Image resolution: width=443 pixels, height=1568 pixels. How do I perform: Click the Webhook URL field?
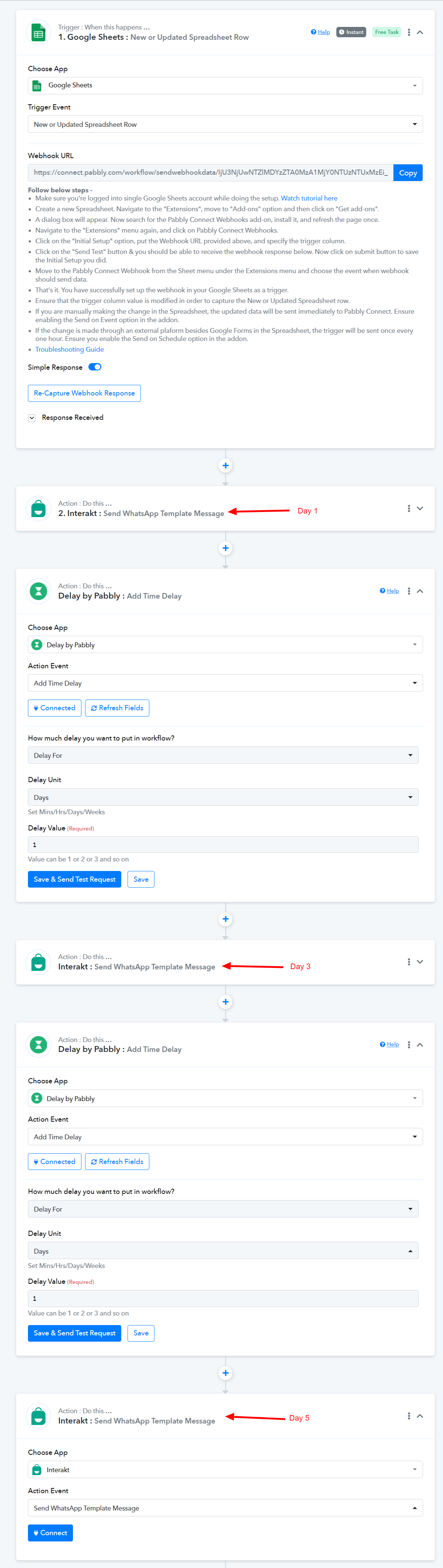(x=210, y=173)
